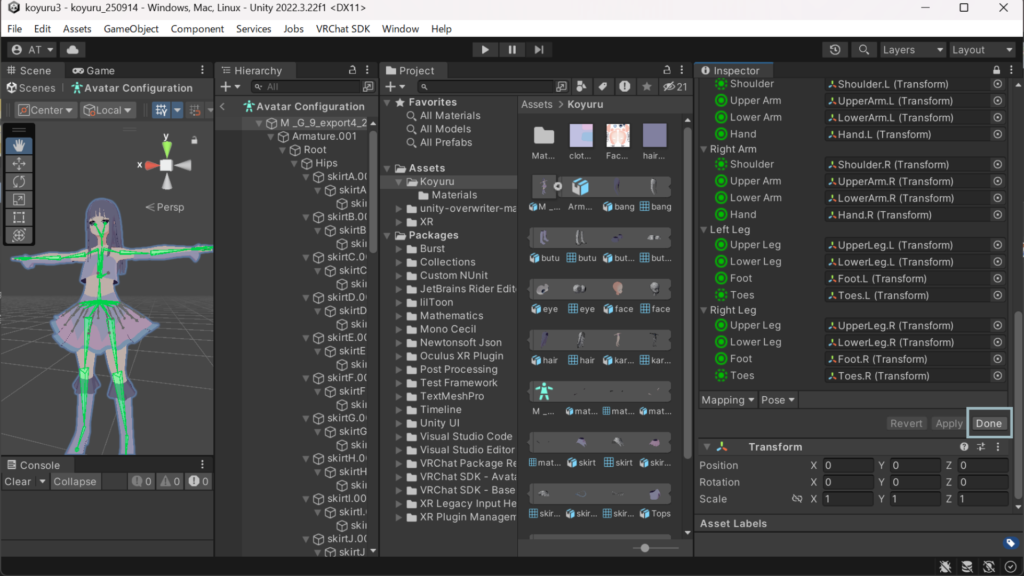Viewport: 1024px width, 576px height.
Task: Select the Move tool in Scene toolbar
Action: pyautogui.click(x=18, y=164)
